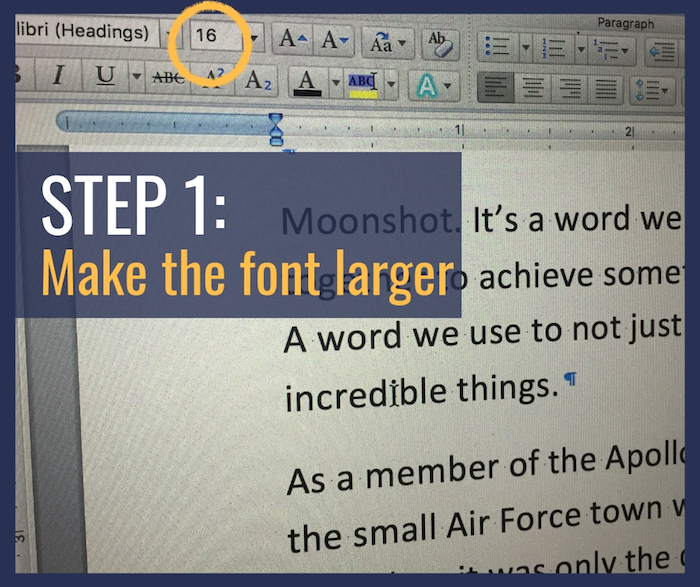The width and height of the screenshot is (700, 587).
Task: Open the highlight color dropdown arrow
Action: [x=391, y=84]
